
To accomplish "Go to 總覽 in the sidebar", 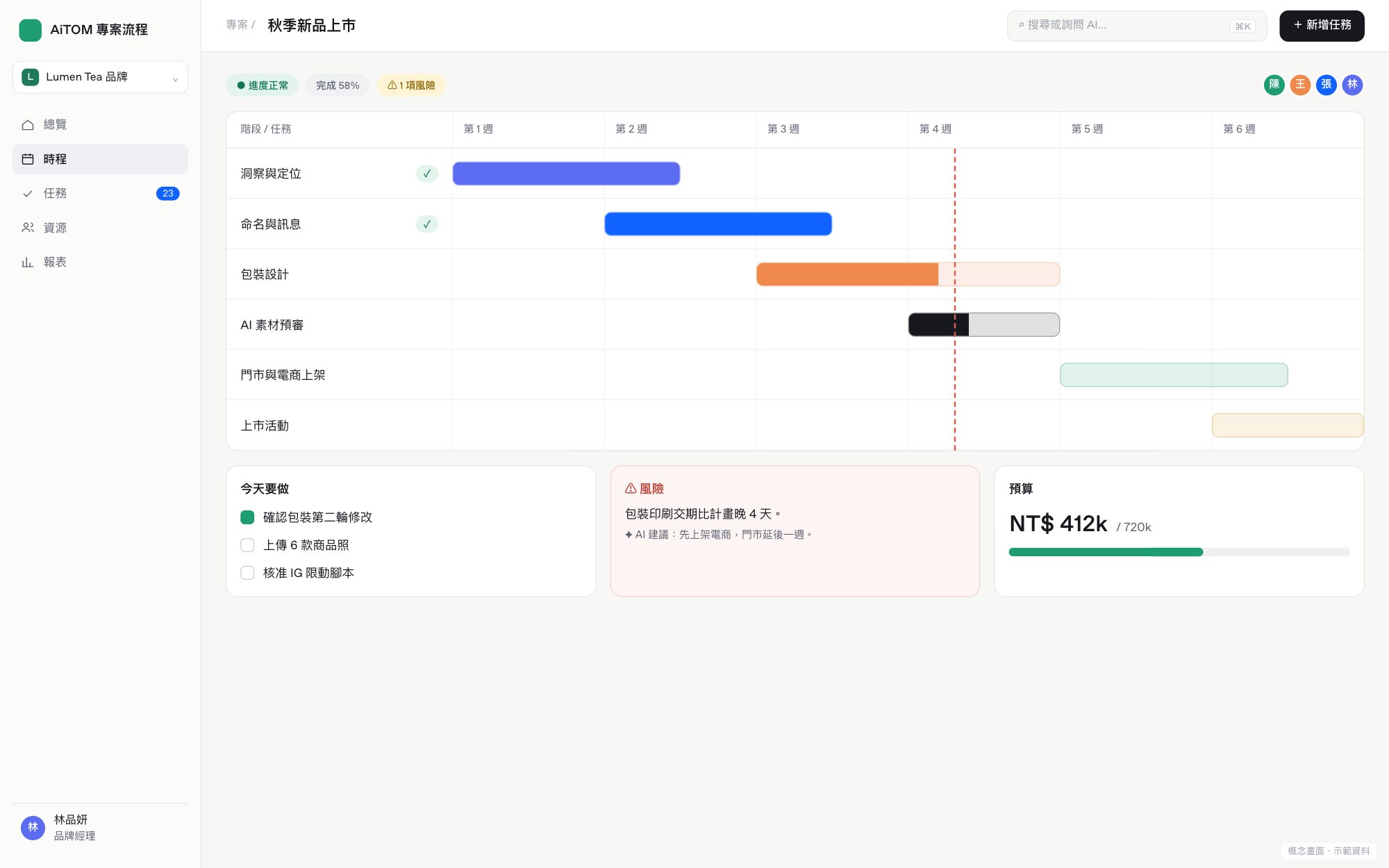I will coord(100,124).
